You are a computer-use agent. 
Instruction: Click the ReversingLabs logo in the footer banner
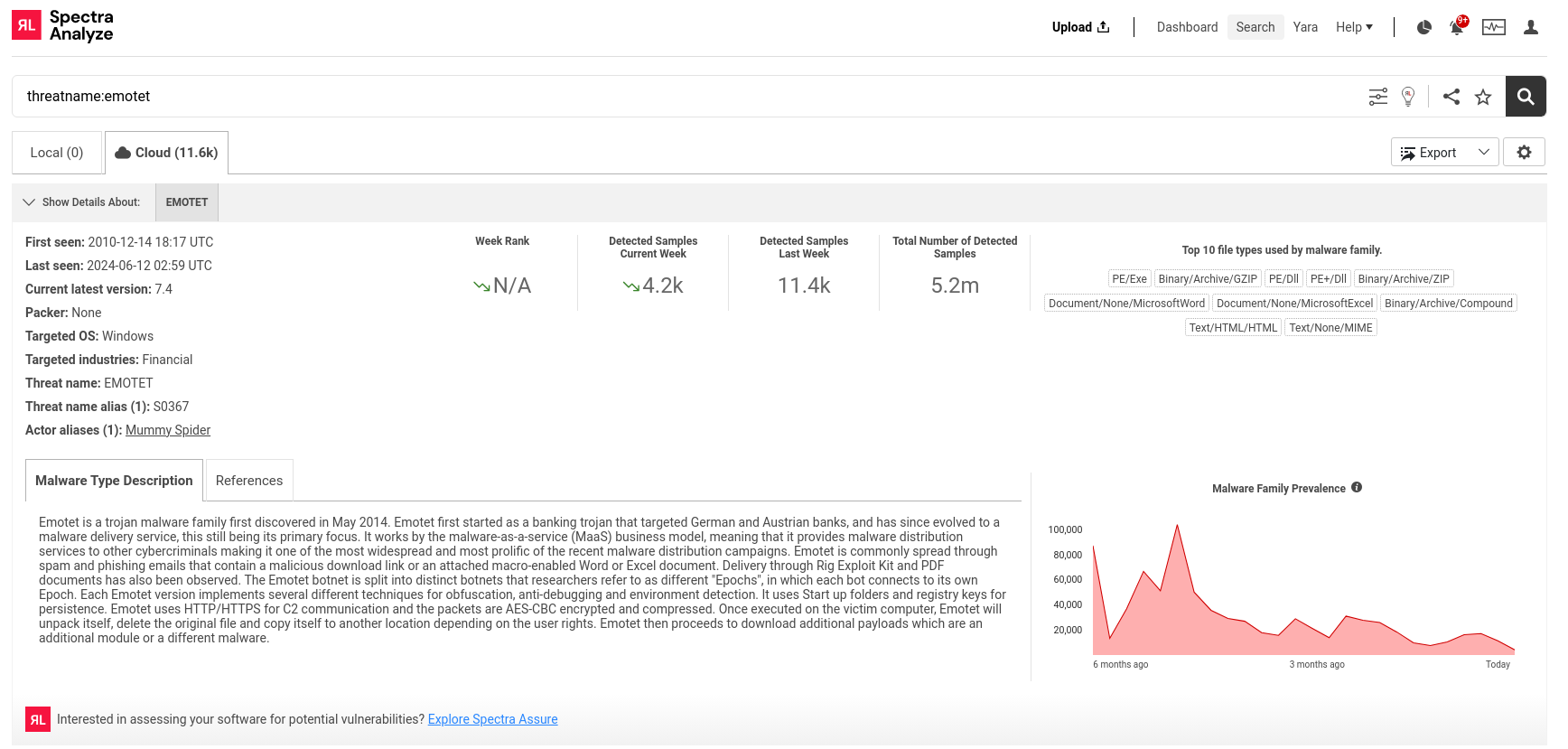click(38, 719)
